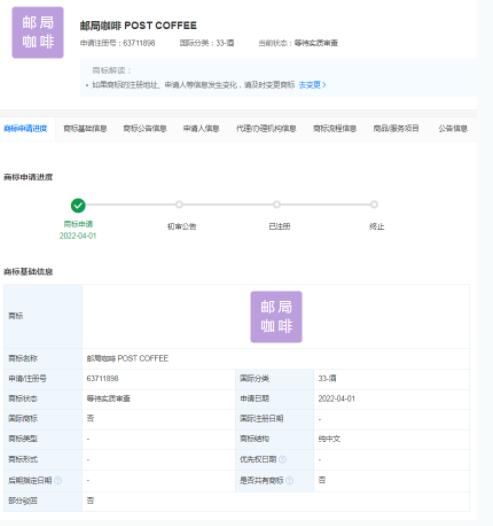Click the info icon beside 优先权日期
Screen dimensions: 493x526
[x=283, y=459]
